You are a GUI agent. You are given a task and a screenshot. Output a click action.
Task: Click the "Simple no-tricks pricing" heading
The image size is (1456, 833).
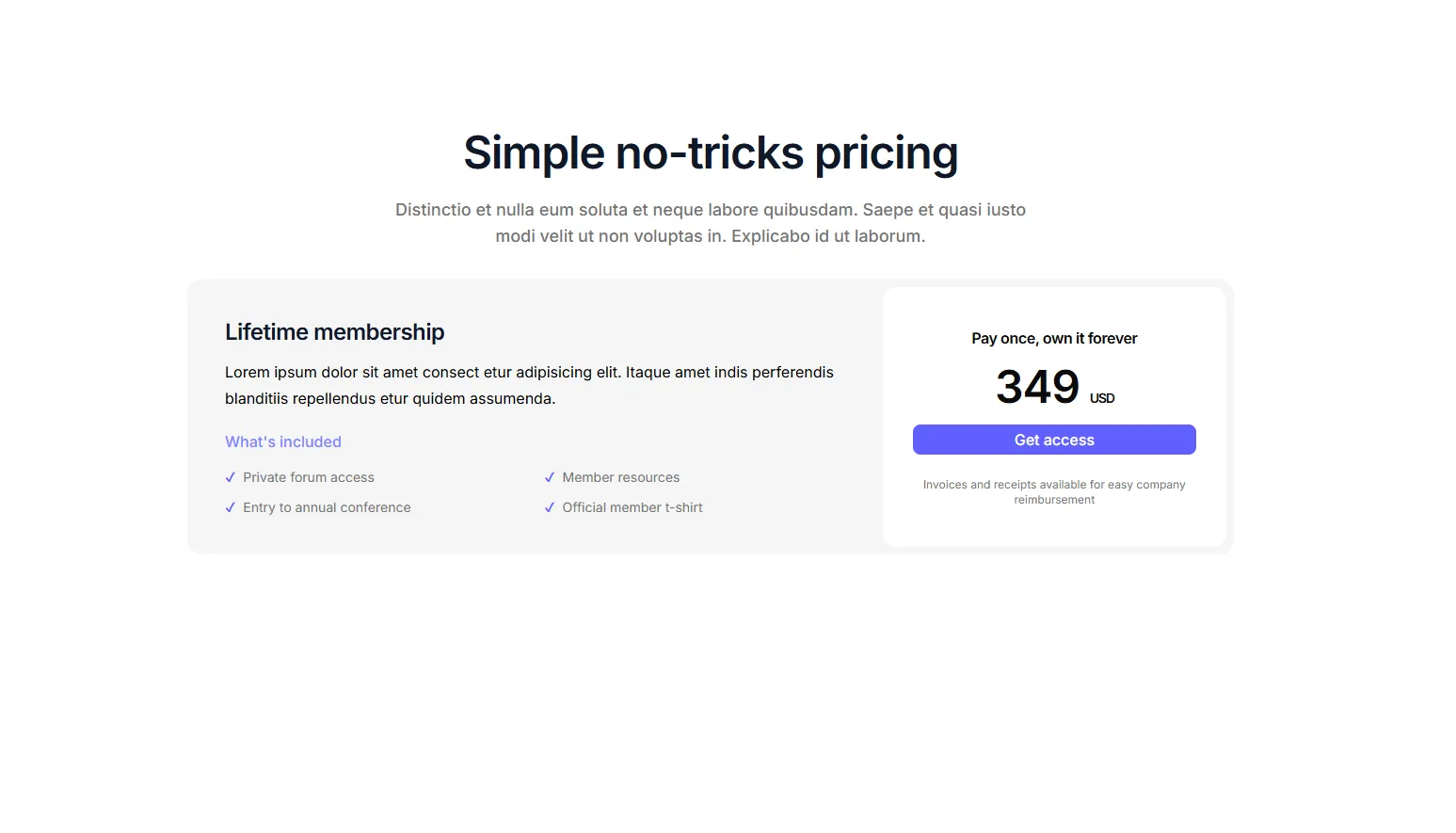click(x=711, y=152)
